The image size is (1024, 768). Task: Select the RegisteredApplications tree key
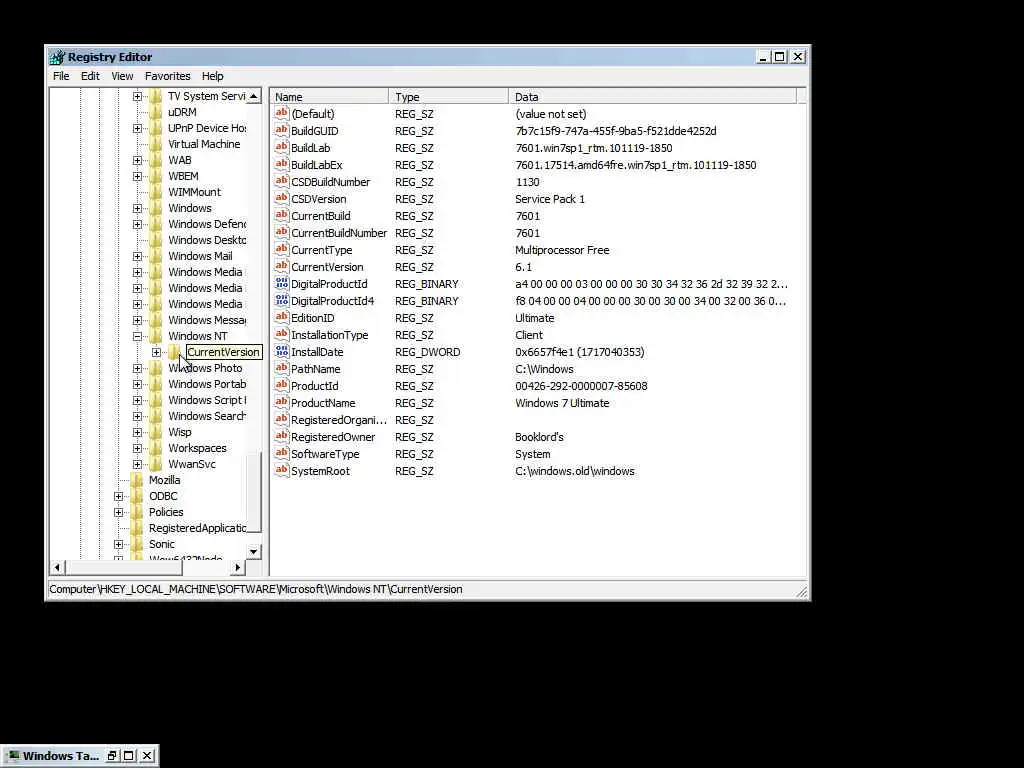pyautogui.click(x=197, y=528)
